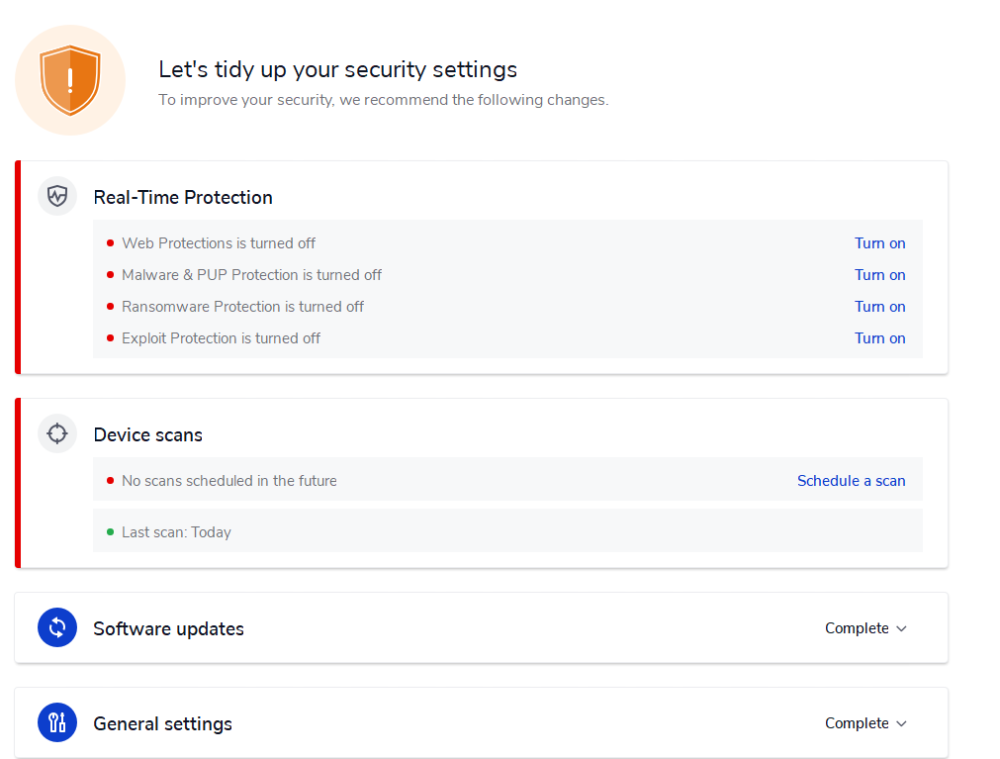Click the No scans scheduled message
This screenshot has height=759, width=1000.
tap(229, 481)
